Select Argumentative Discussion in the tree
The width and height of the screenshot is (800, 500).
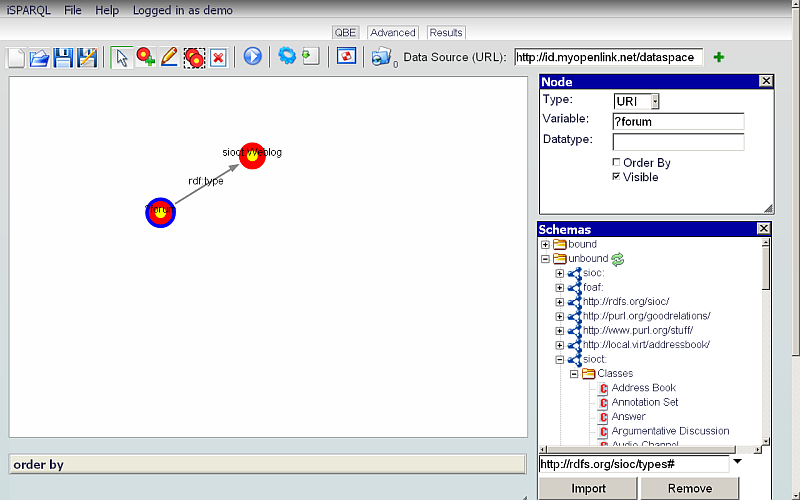click(x=670, y=431)
